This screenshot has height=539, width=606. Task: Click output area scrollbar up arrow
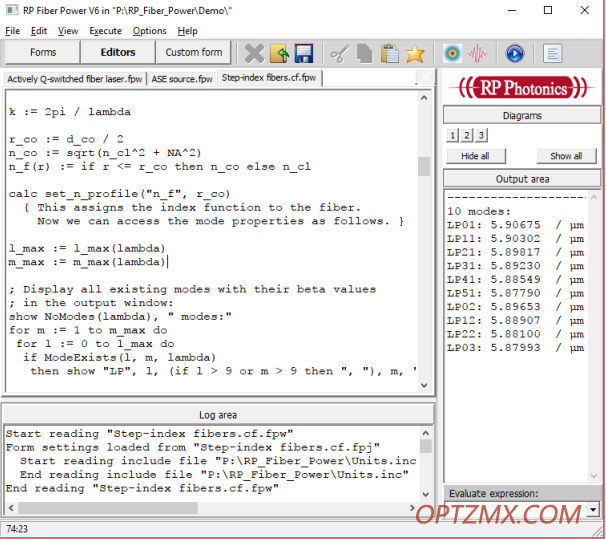click(x=594, y=197)
